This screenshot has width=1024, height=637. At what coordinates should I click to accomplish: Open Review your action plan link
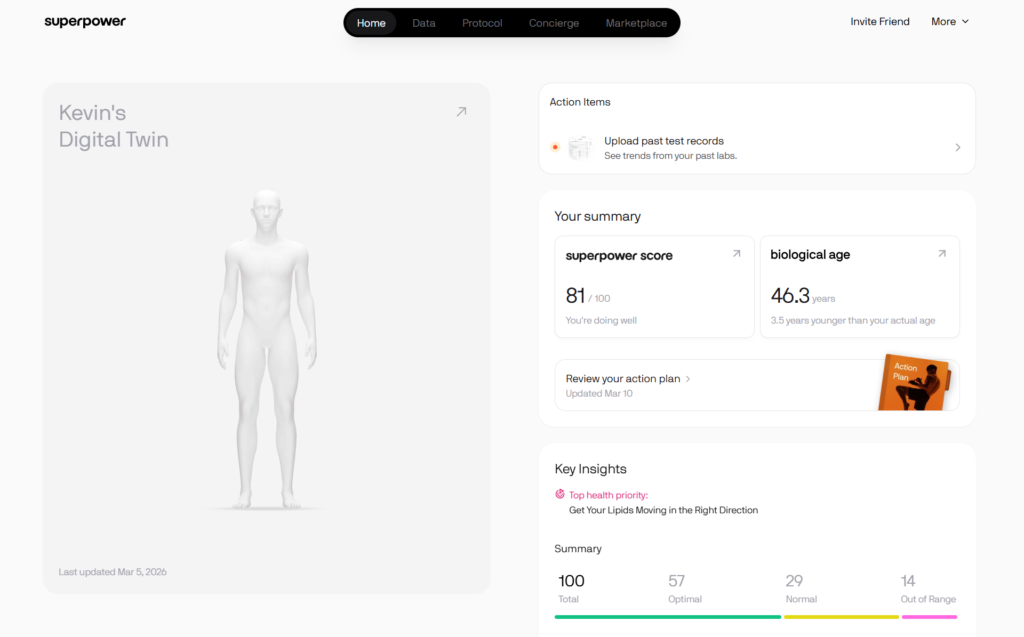(x=622, y=378)
